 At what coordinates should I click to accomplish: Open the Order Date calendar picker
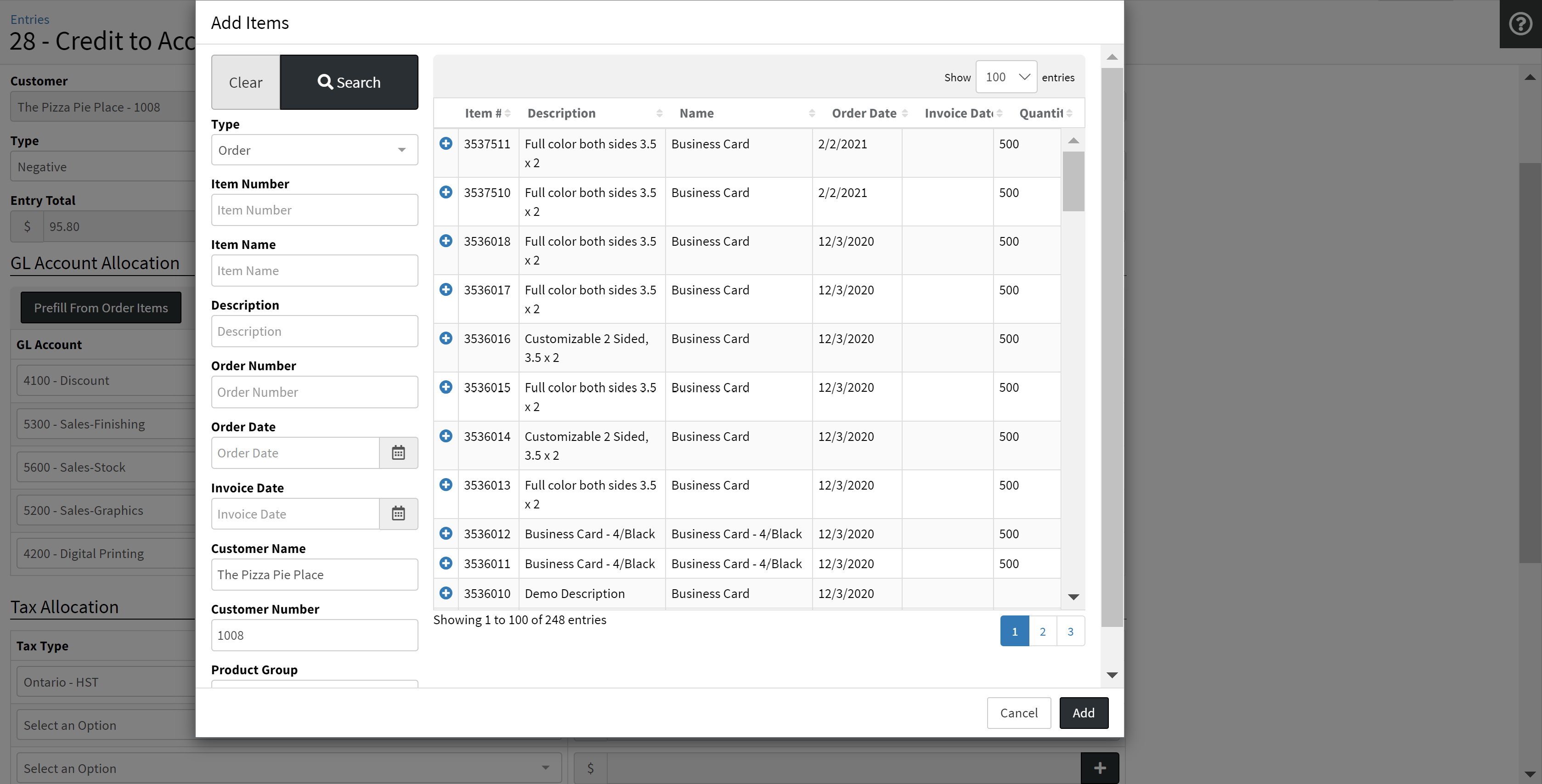398,453
